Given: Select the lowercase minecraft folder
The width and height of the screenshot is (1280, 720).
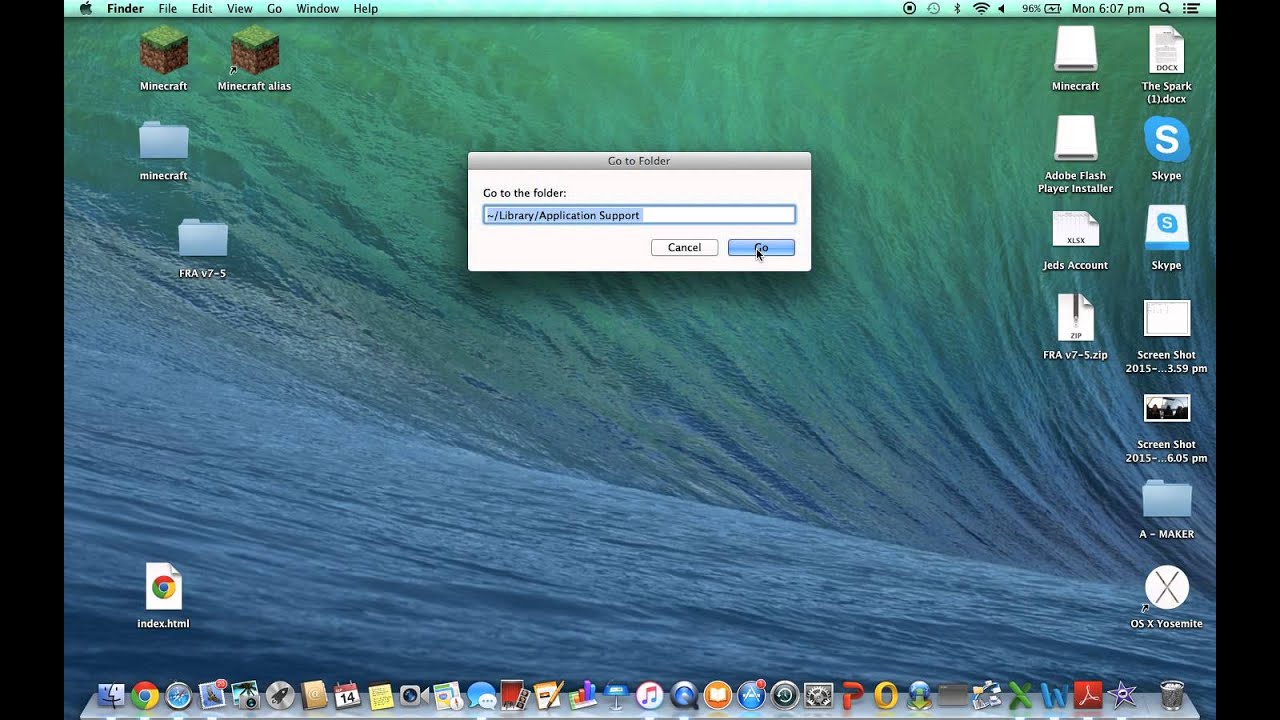Looking at the screenshot, I should tap(163, 141).
